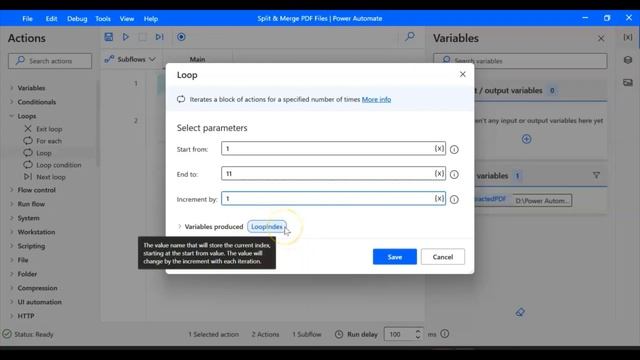This screenshot has height=360, width=640.
Task: Expand the UI automation actions group
Action: (x=11, y=302)
